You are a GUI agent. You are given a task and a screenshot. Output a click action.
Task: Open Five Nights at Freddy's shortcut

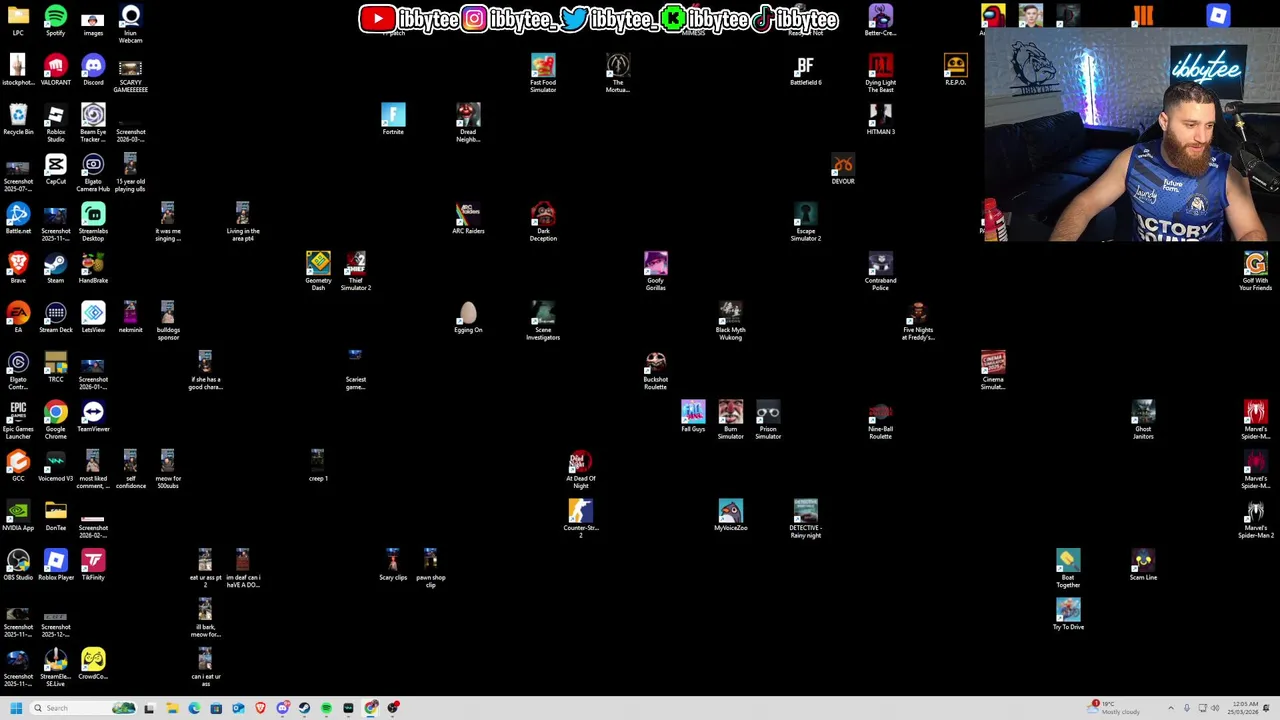(918, 321)
